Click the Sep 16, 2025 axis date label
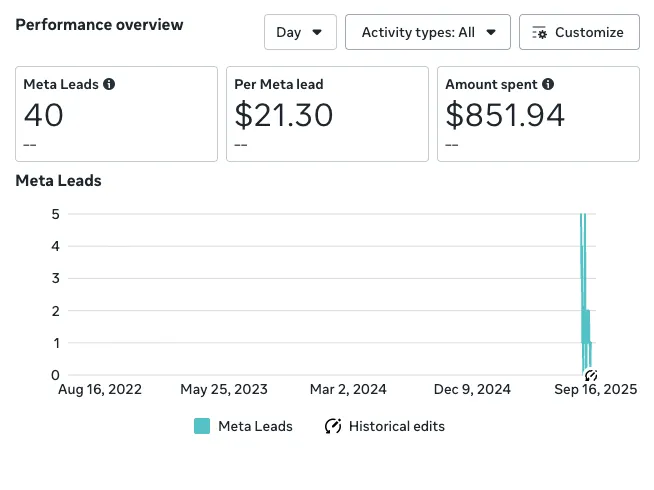Screen dimensions: 654x490 click(x=595, y=389)
